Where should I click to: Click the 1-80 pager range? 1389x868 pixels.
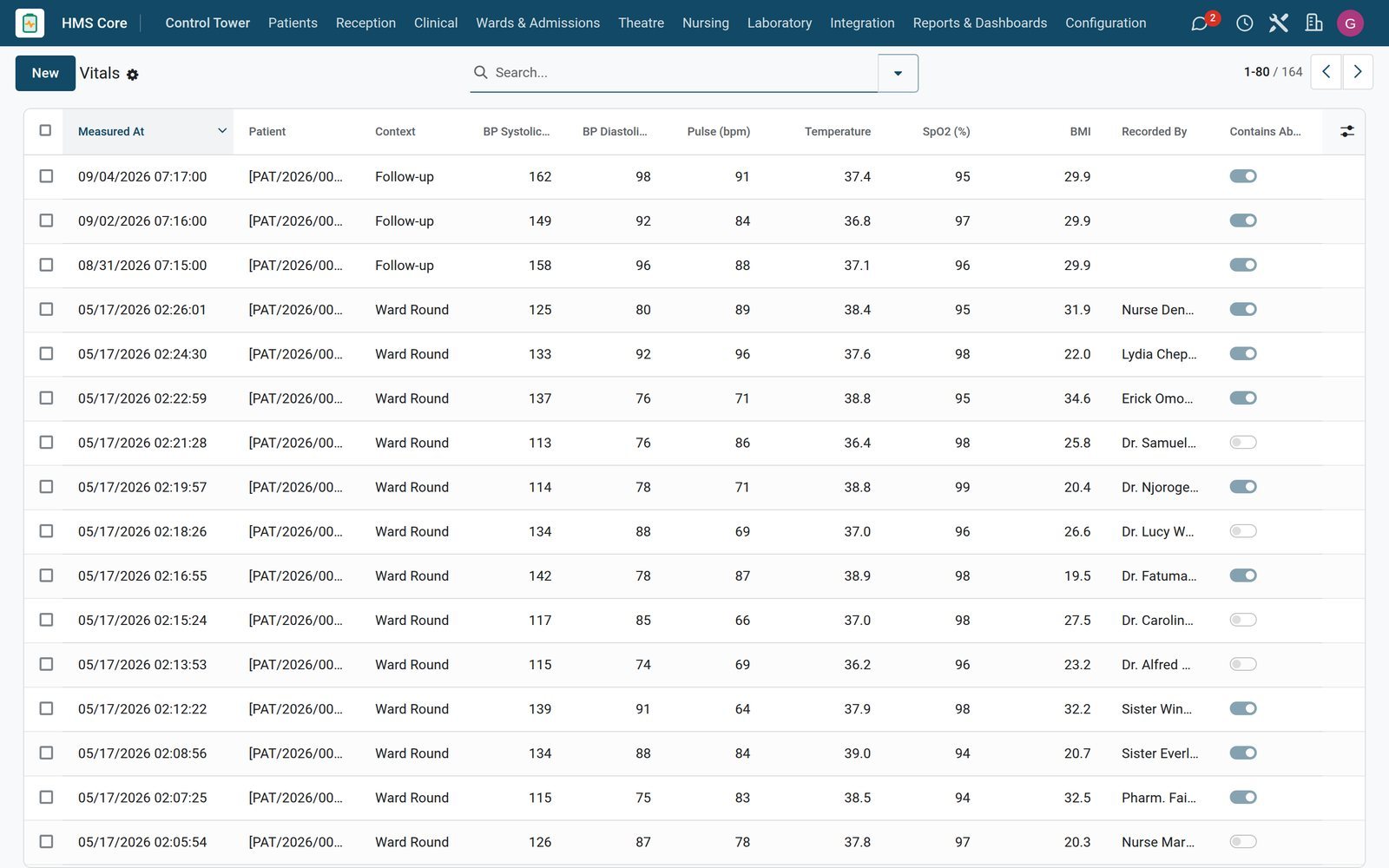tap(1256, 72)
